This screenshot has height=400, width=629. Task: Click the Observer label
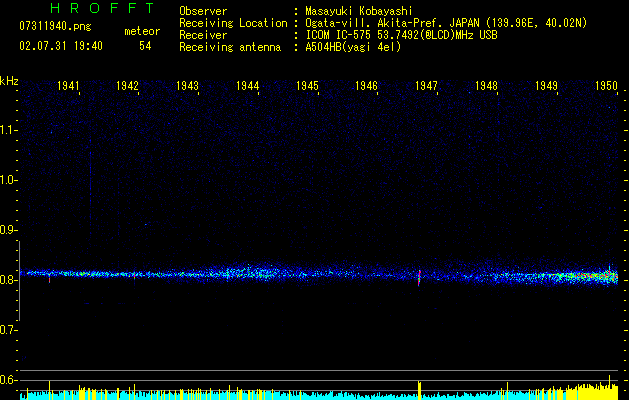[203, 11]
